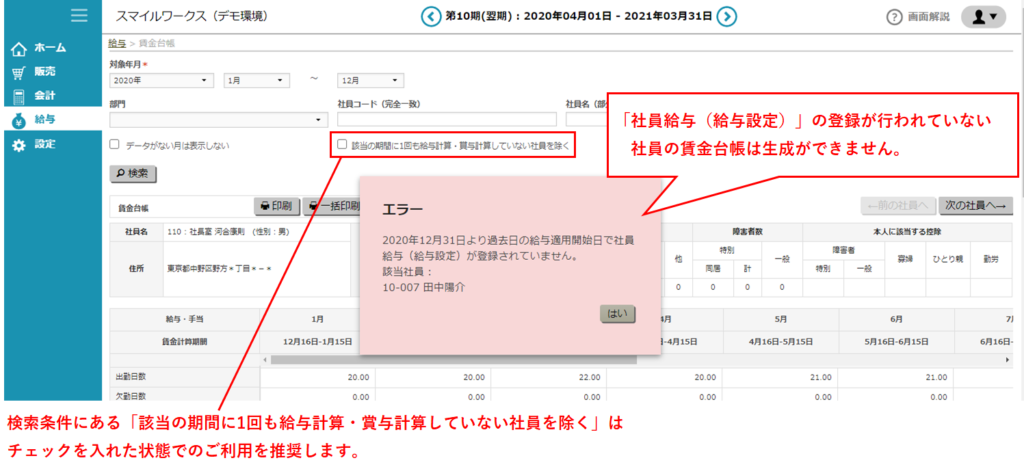Click the 本人に該当する控除 header
Screen dimensions: 1024x469
[x=907, y=231]
